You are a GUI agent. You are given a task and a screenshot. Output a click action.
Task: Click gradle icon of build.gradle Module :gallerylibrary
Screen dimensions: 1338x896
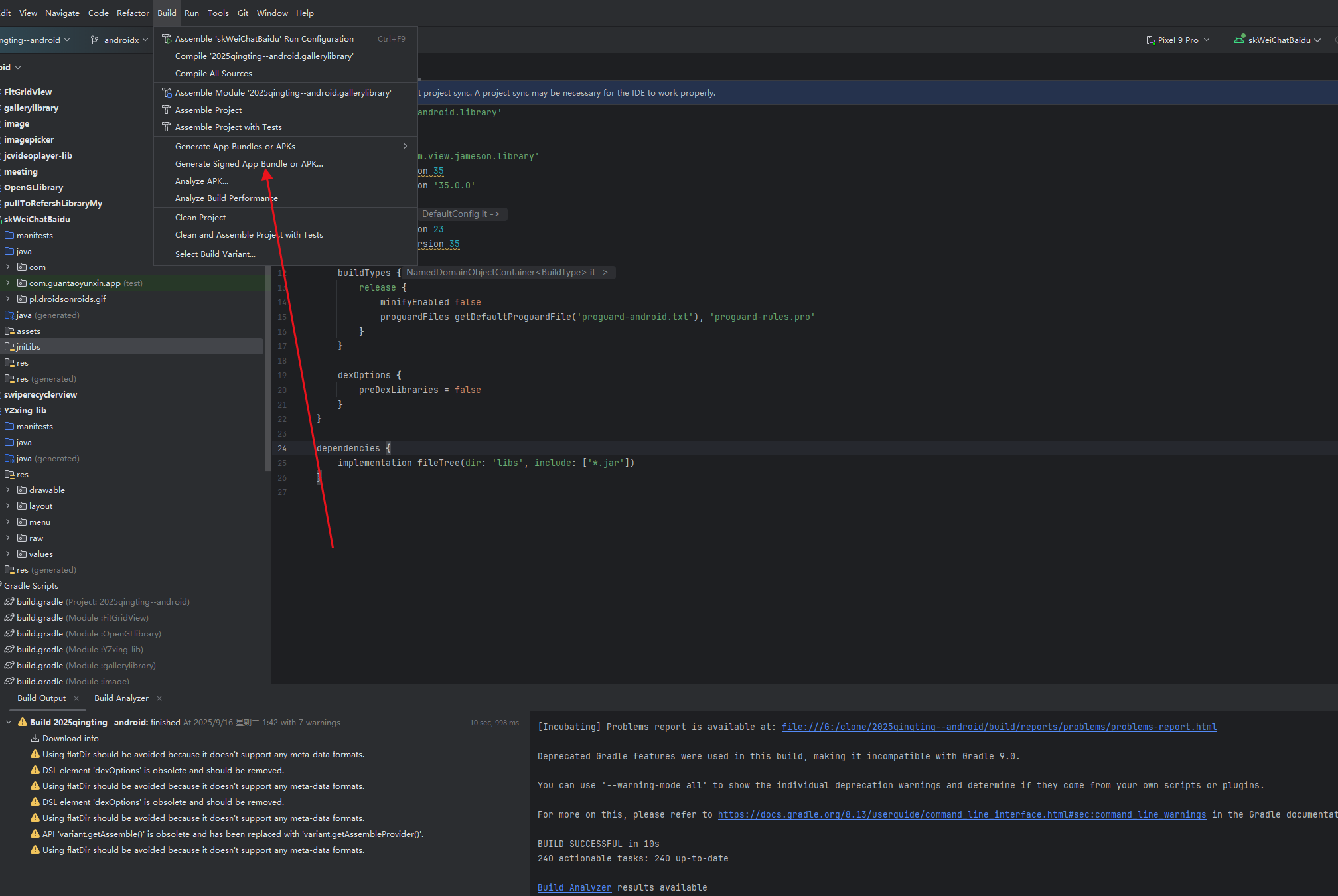[x=9, y=665]
